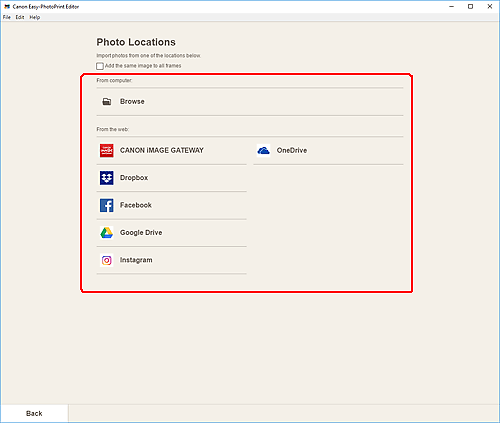Image resolution: width=500 pixels, height=423 pixels.
Task: Click the Facebook logo icon
Action: click(107, 205)
